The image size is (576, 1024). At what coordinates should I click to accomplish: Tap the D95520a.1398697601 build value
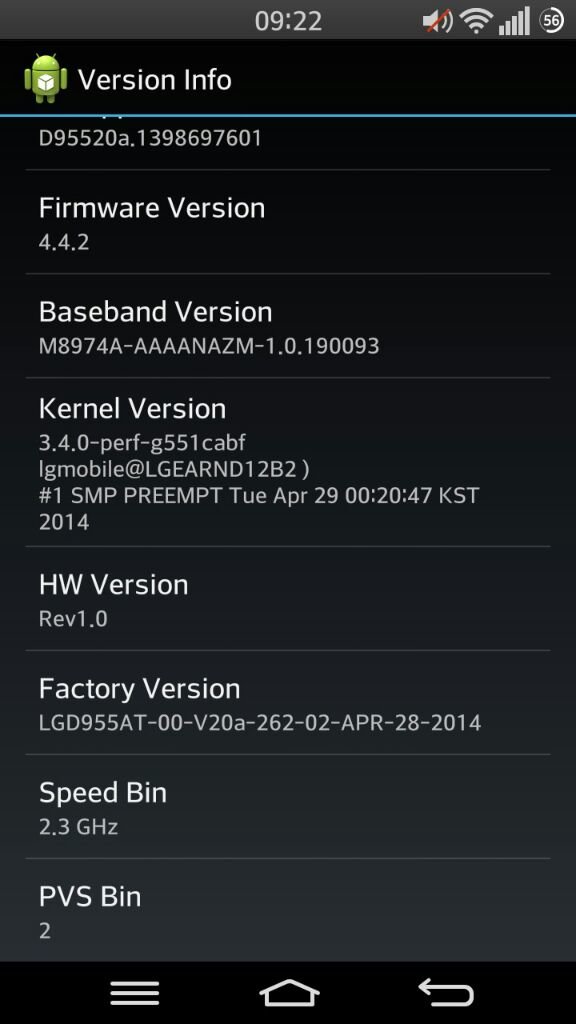pyautogui.click(x=150, y=138)
